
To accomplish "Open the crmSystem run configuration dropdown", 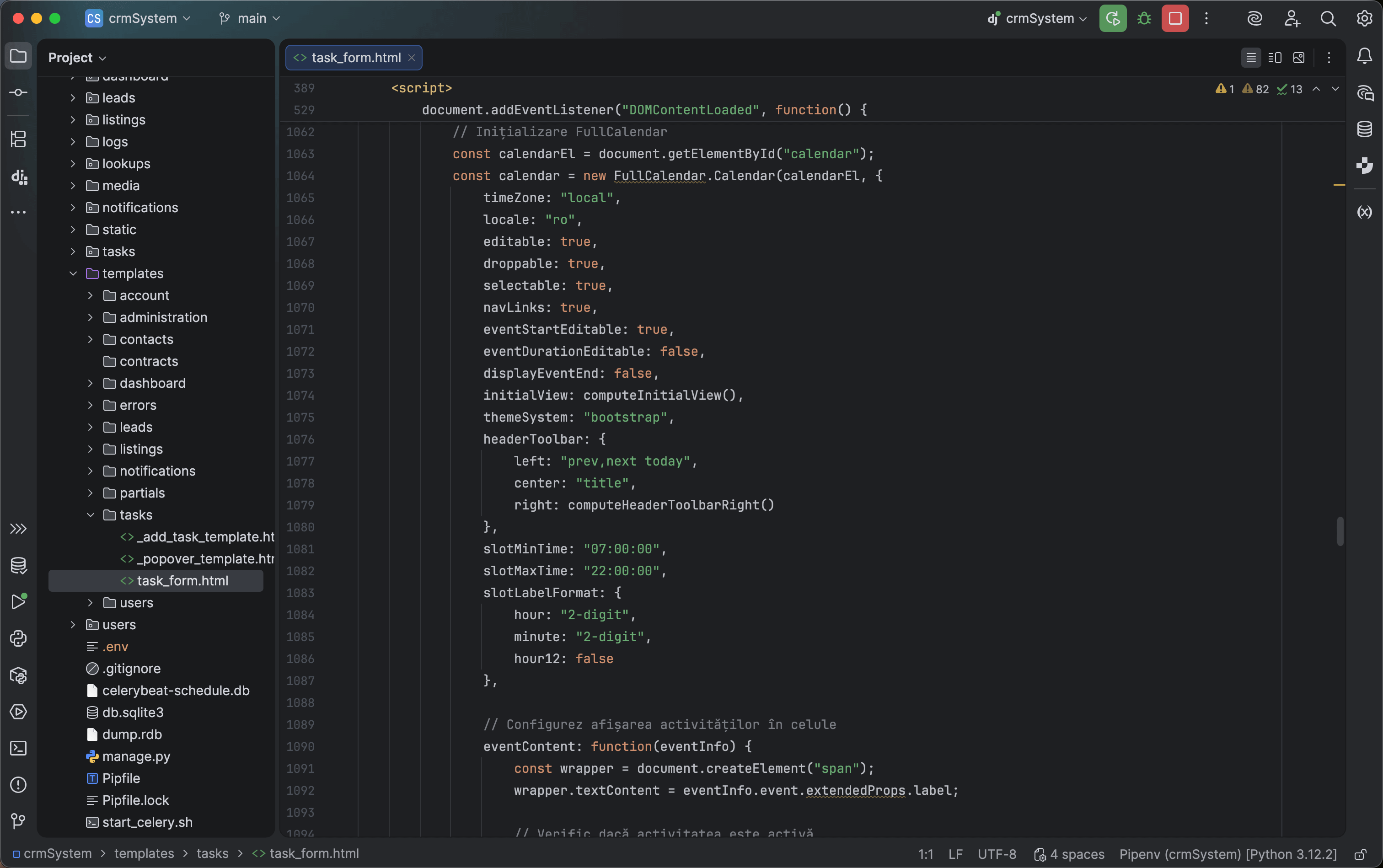I will tap(1036, 18).
